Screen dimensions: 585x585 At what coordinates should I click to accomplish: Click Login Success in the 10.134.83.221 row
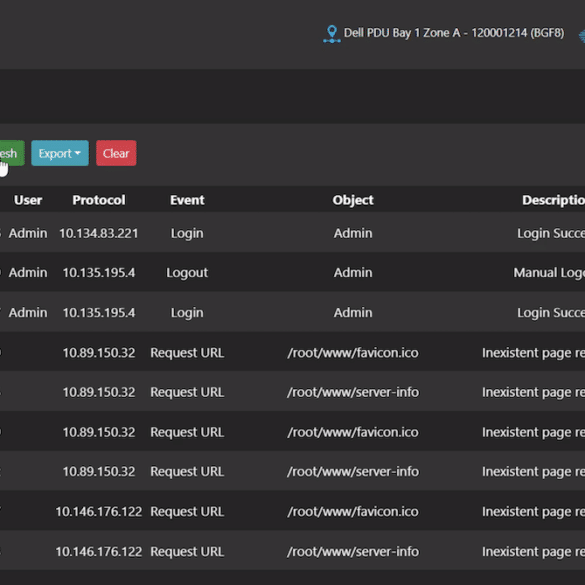click(x=551, y=233)
